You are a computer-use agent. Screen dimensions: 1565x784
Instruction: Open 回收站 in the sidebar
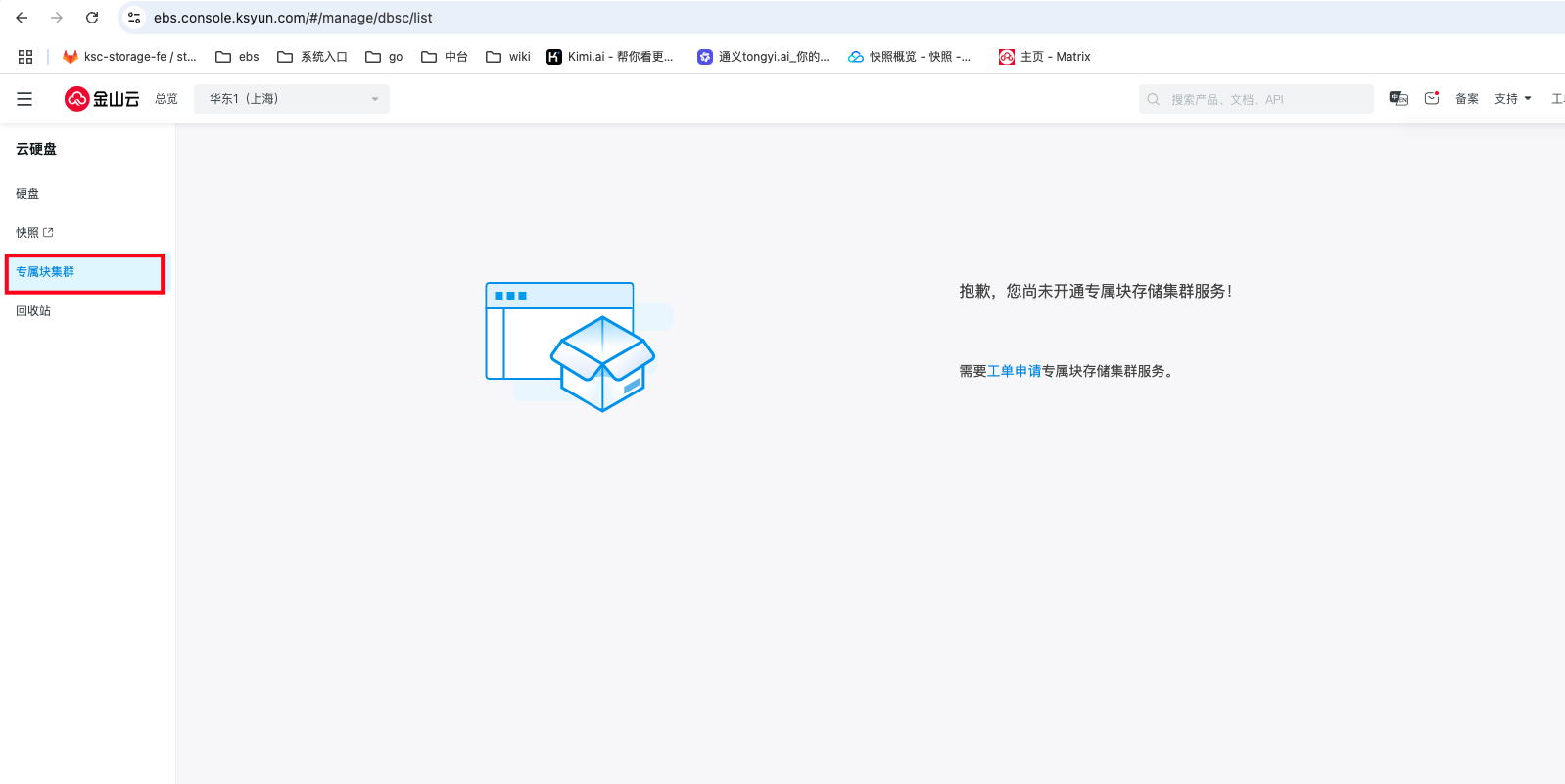point(33,311)
